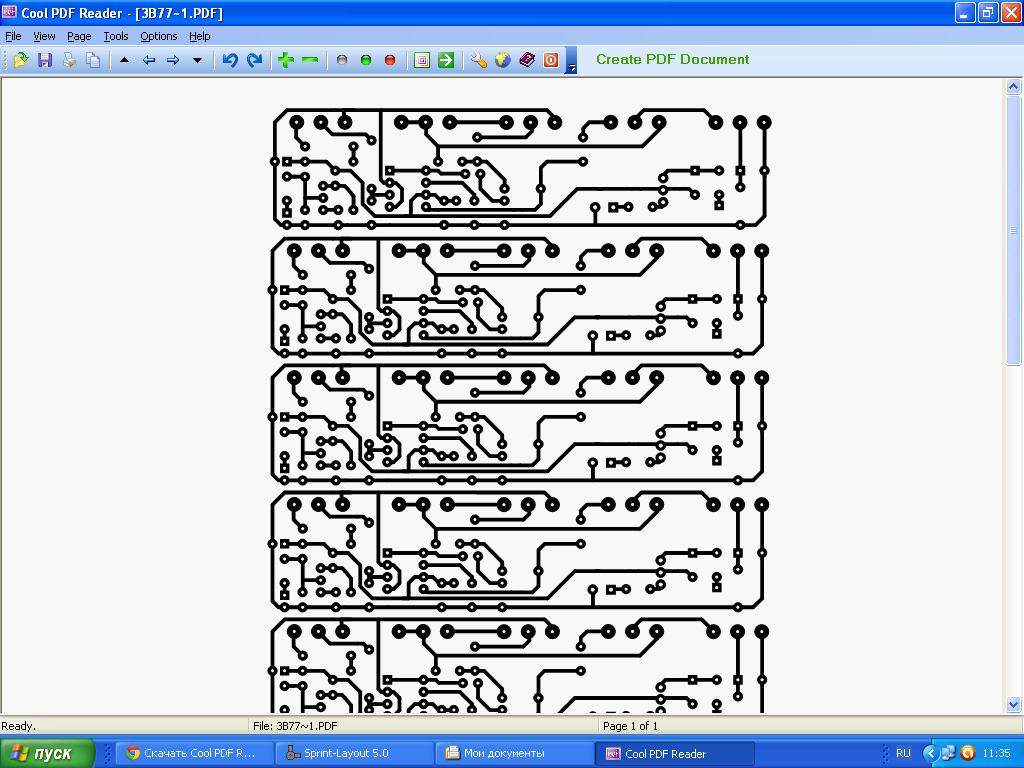
Task: Click the globe web icon
Action: click(503, 60)
